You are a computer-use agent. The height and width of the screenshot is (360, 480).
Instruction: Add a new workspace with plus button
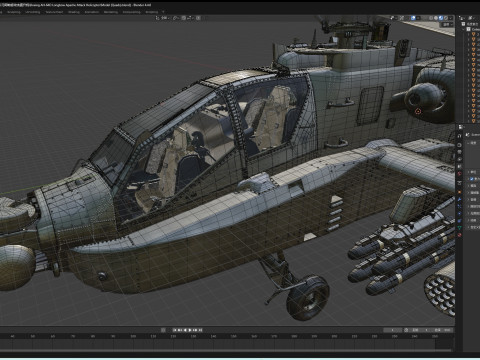click(x=163, y=12)
